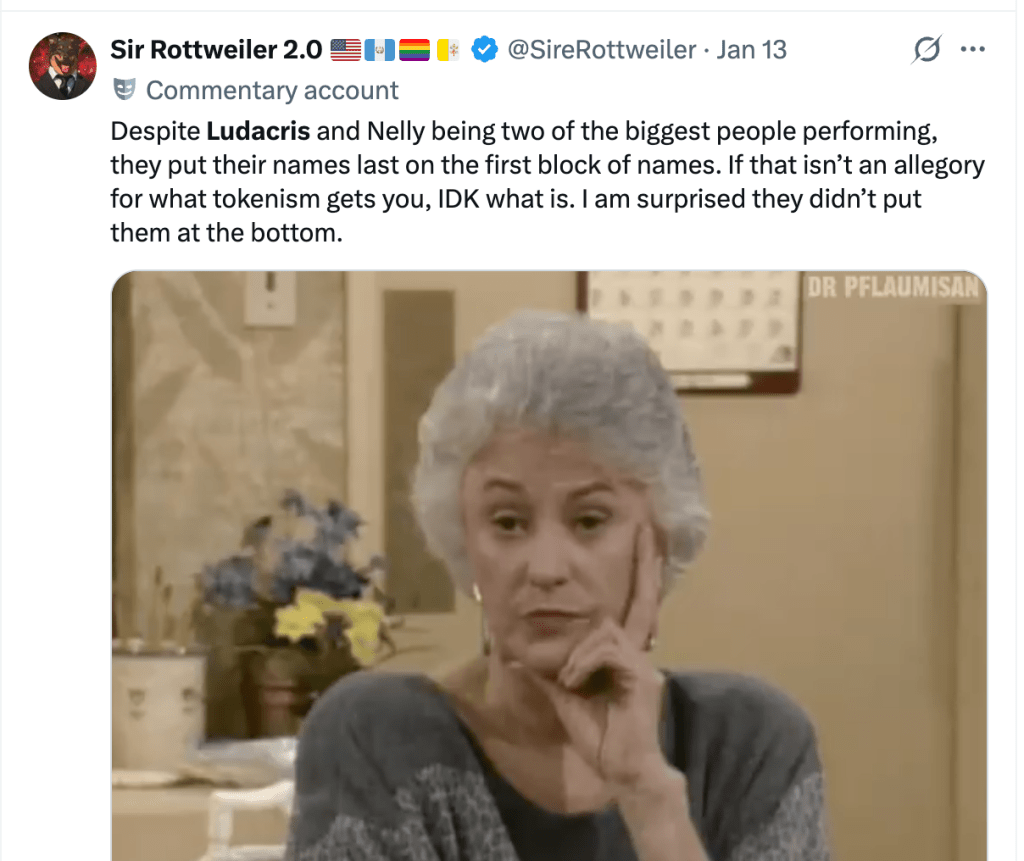1024x861 pixels.
Task: Open the three-dot more options menu
Action: [972, 50]
